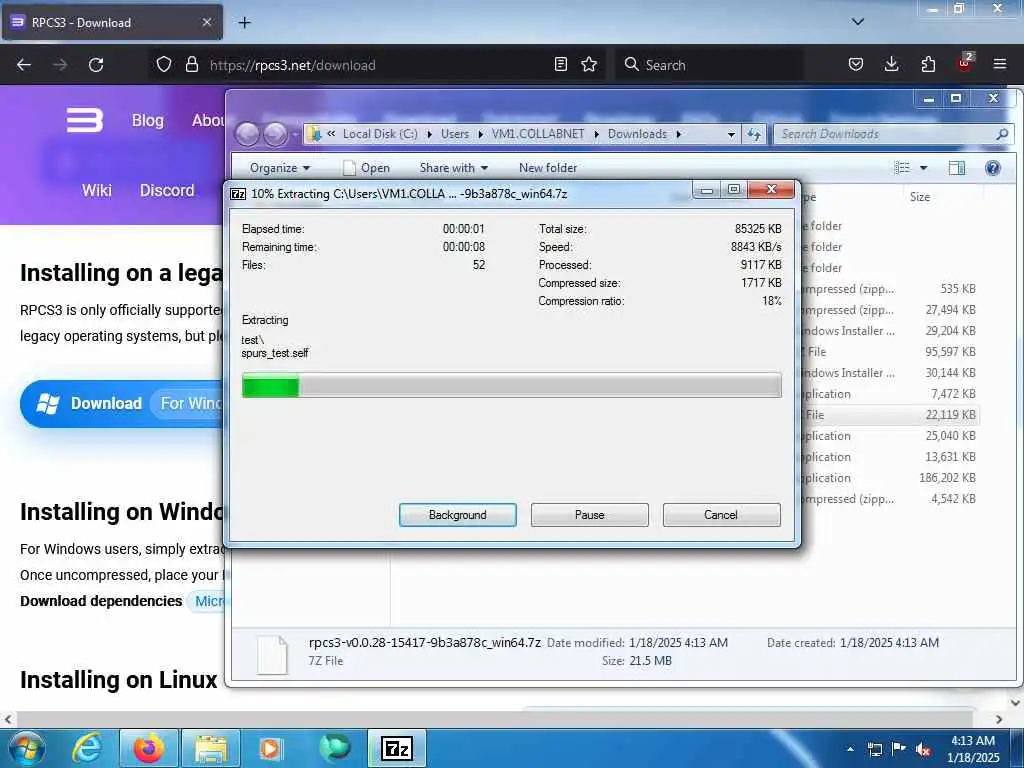Open the Discord link

coord(167,190)
